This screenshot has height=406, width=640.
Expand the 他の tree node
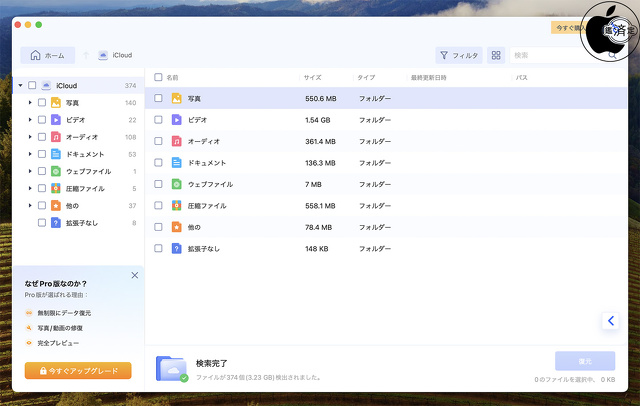point(30,205)
